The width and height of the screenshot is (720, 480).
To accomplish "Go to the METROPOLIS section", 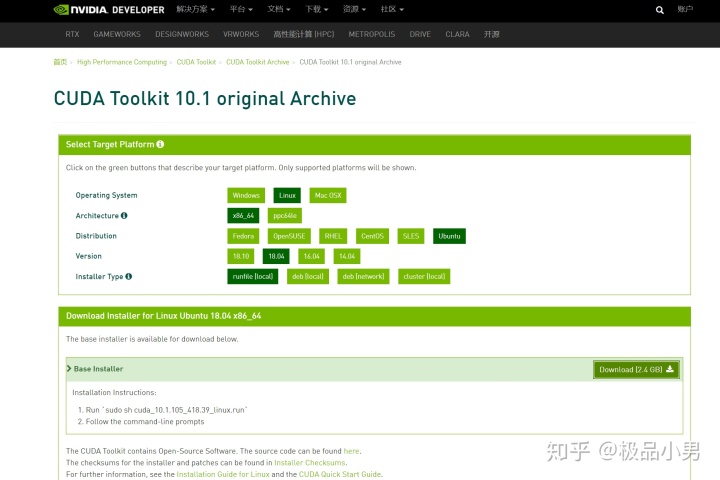I will coord(371,34).
